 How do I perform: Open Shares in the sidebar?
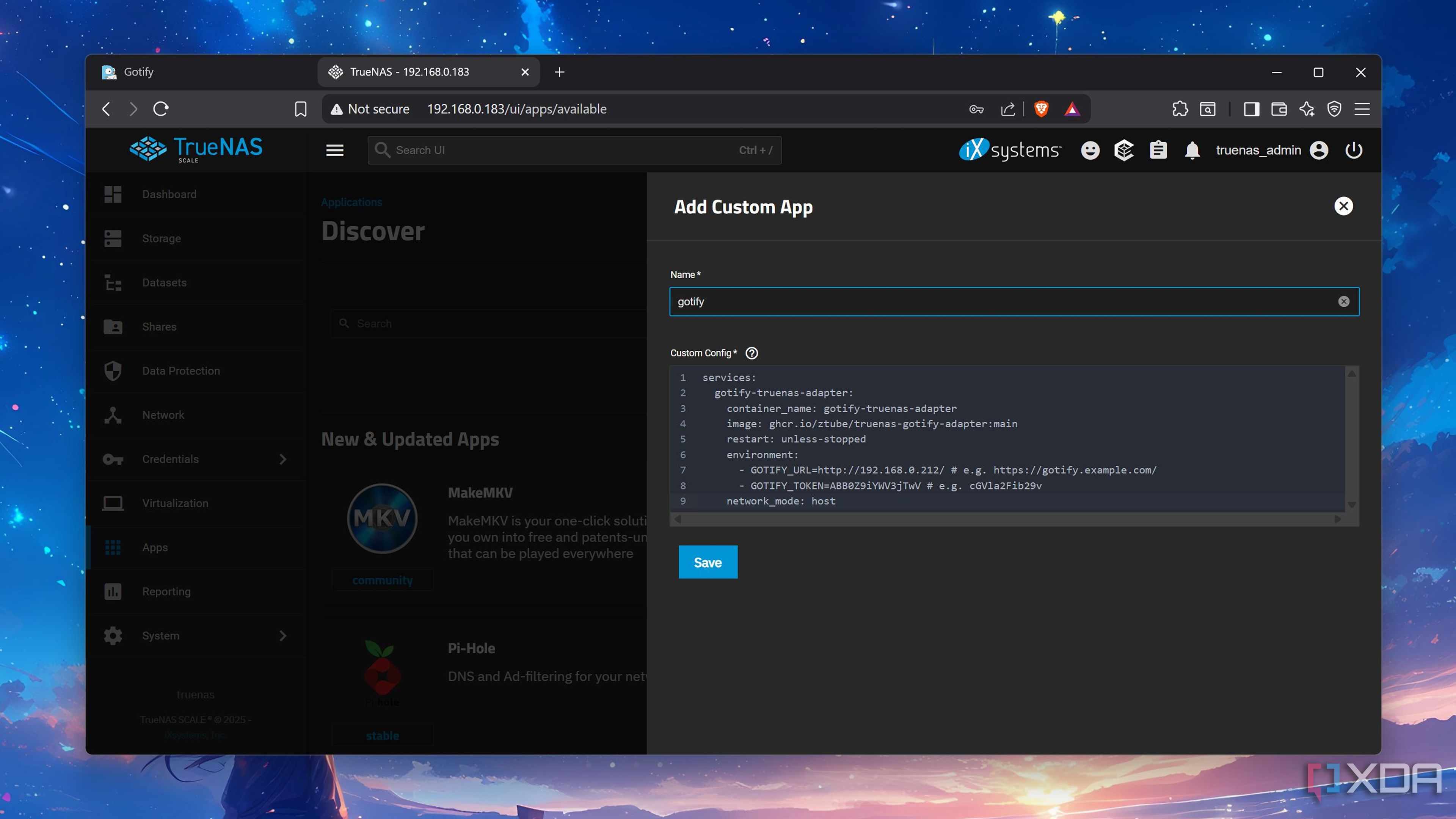click(x=196, y=326)
